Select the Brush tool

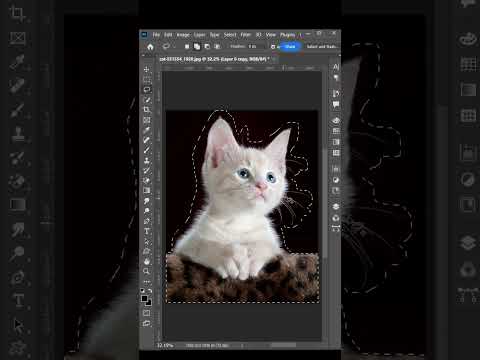(147, 150)
